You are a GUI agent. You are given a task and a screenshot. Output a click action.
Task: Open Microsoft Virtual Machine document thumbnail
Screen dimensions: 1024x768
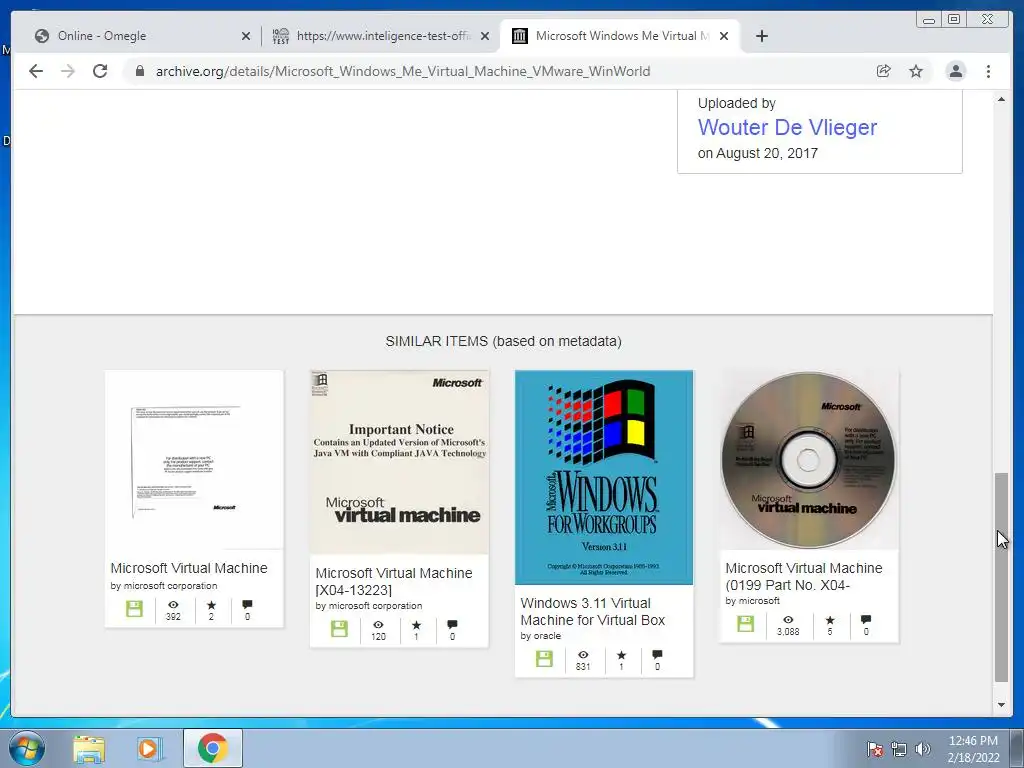pos(194,460)
